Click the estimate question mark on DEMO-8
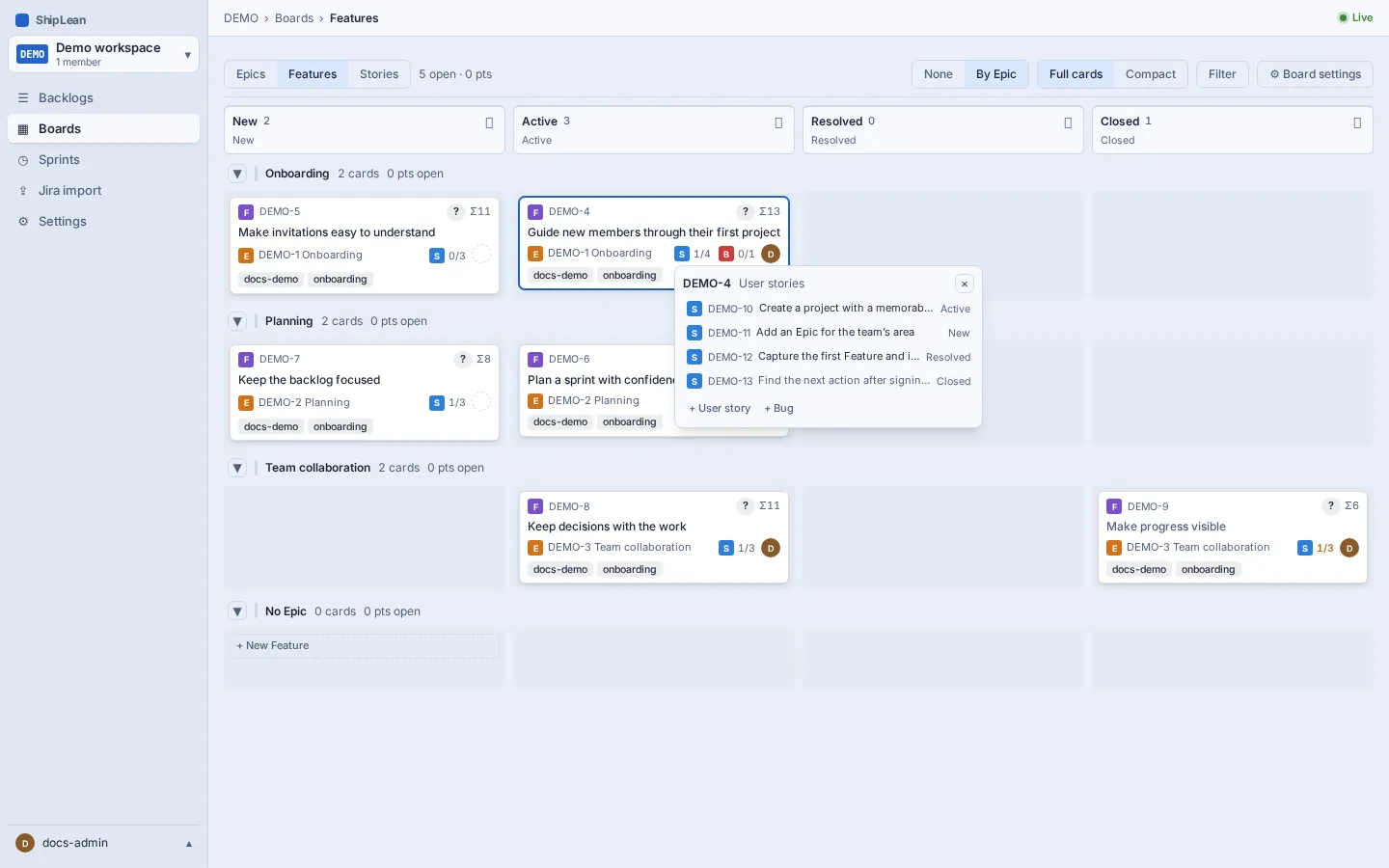Viewport: 1389px width, 868px height. point(746,505)
